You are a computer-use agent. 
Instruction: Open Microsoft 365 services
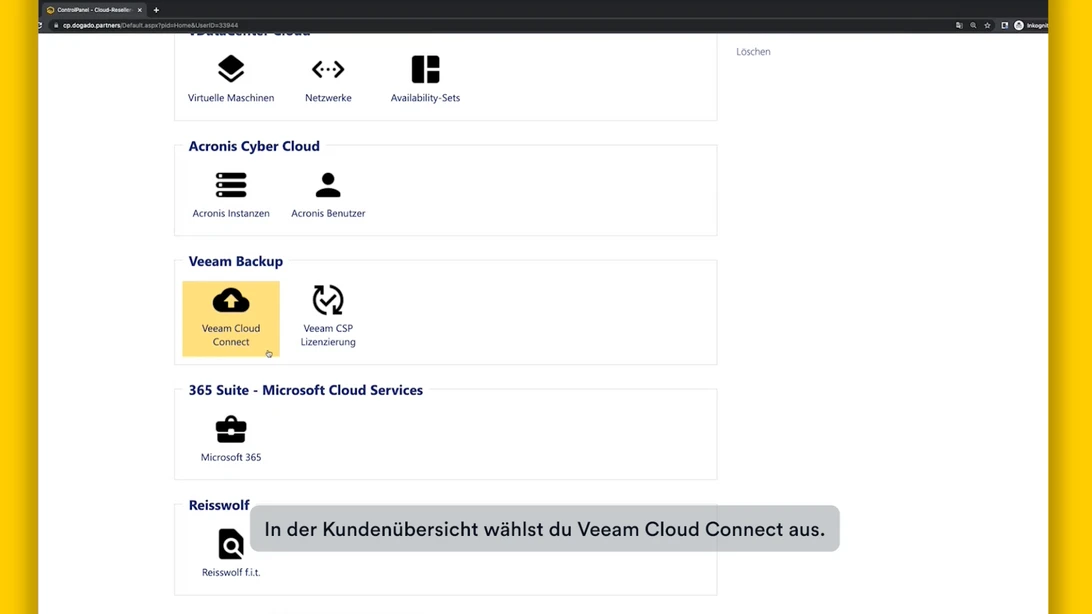[231, 439]
